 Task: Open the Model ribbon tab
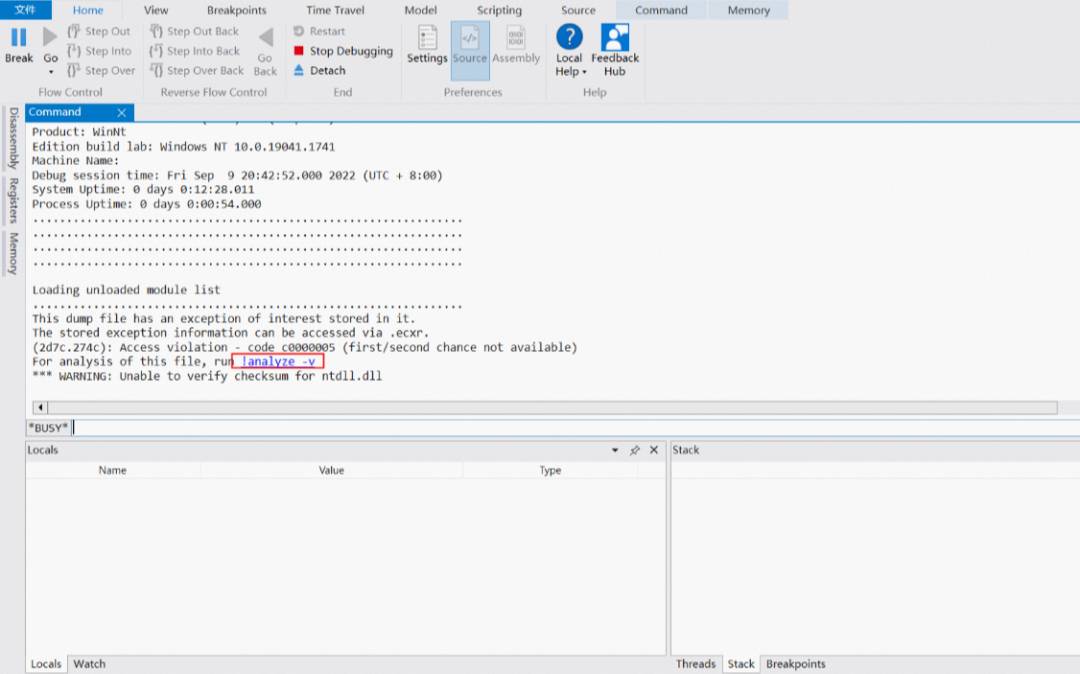tap(420, 10)
